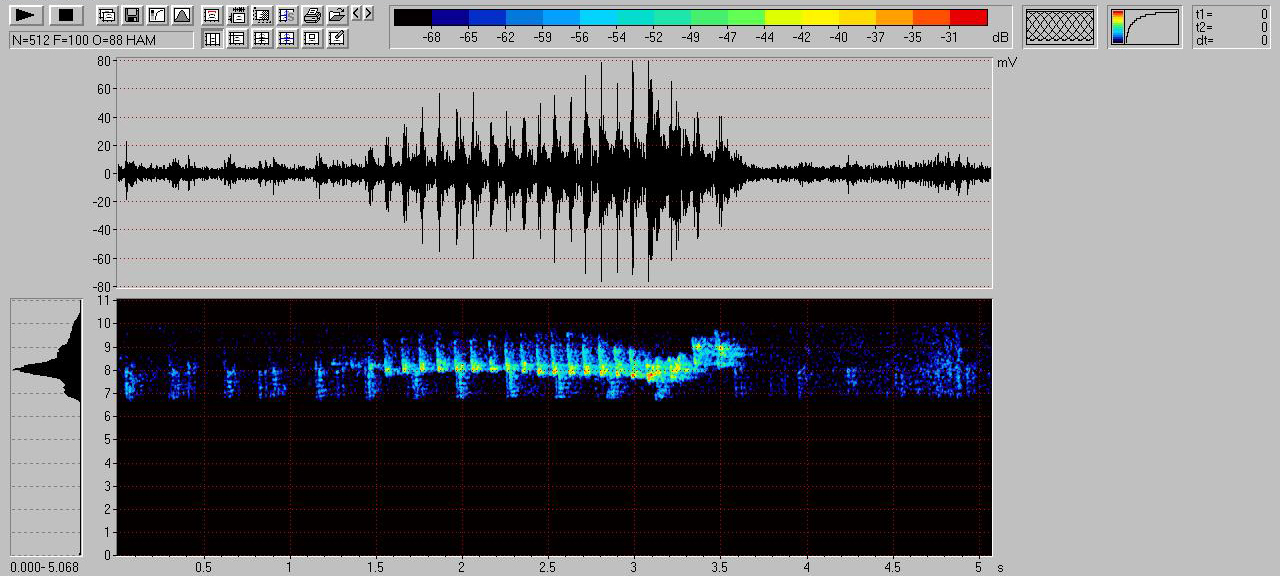Open a file using the folder icon
Viewport: 1280px width, 576px height.
coord(337,15)
